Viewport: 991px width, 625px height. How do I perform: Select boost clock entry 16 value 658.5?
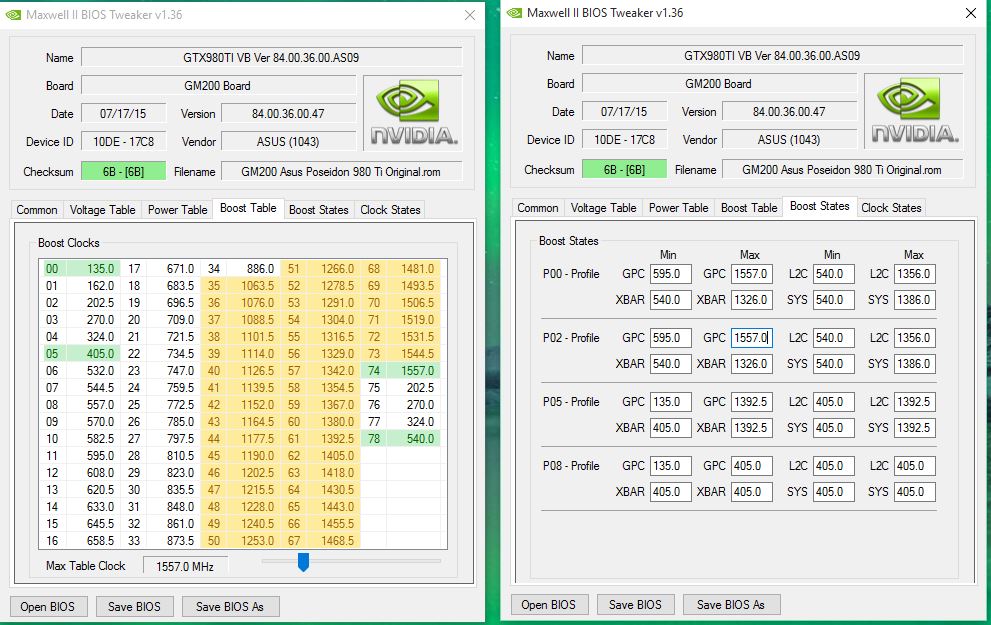tap(92, 541)
